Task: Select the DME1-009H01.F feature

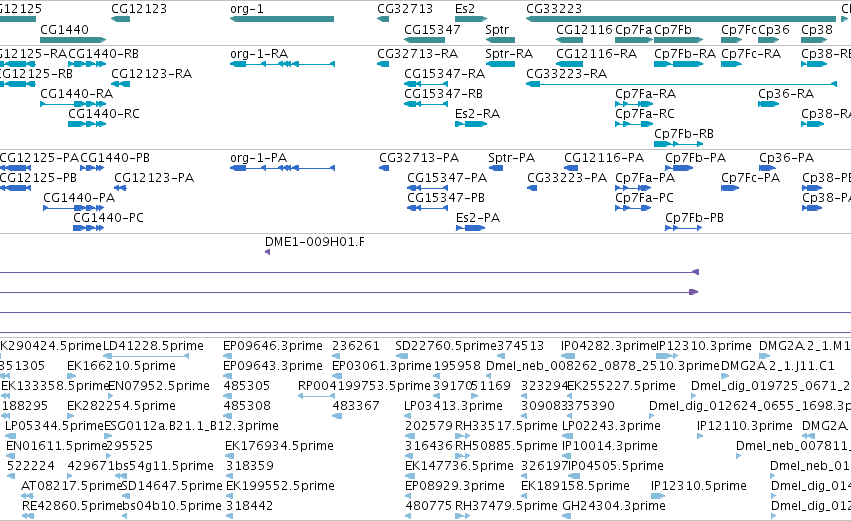Action: pos(315,242)
